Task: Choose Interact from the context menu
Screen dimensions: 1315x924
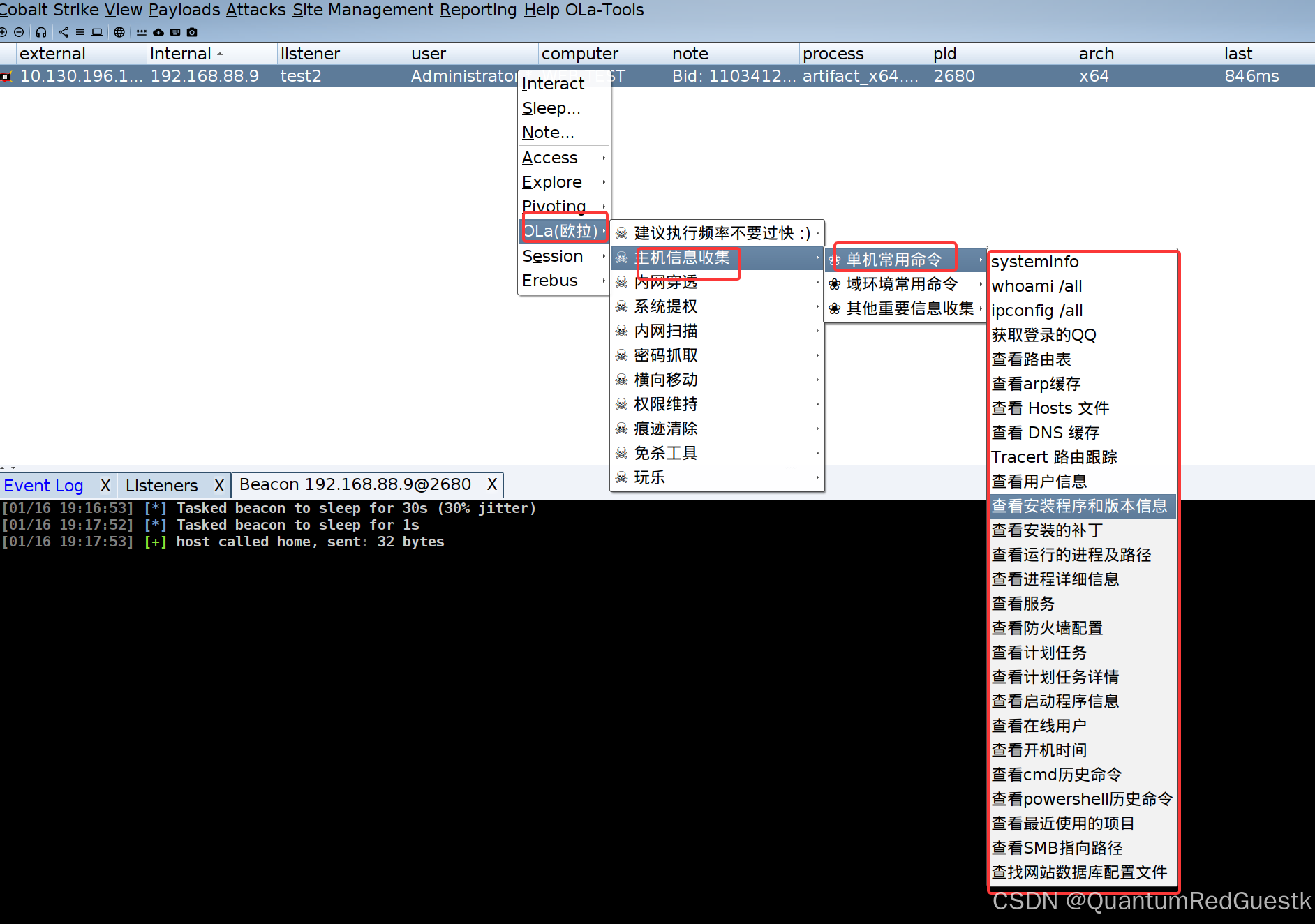Action: [x=564, y=84]
